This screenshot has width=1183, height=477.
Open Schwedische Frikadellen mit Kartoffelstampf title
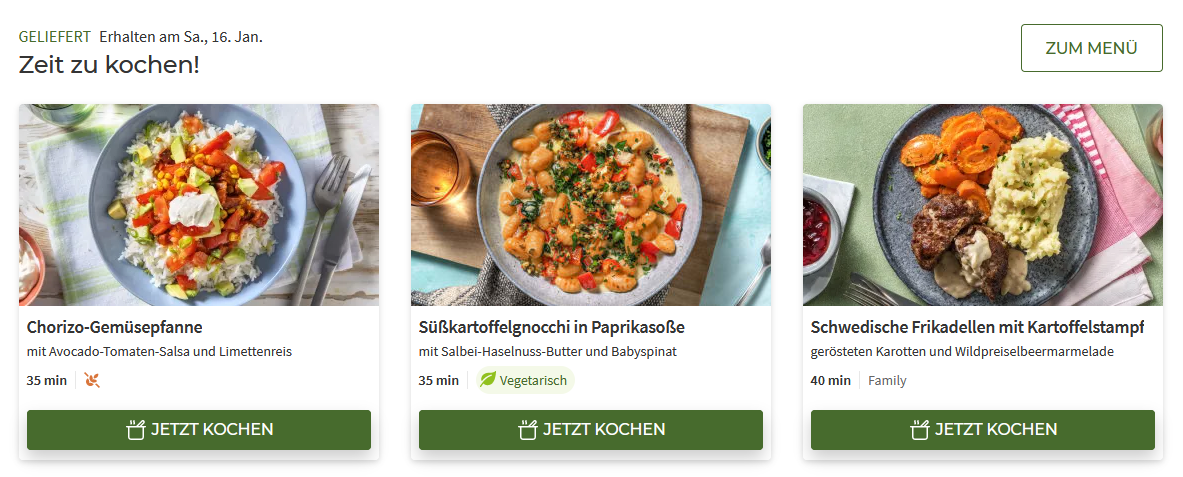pyautogui.click(x=977, y=328)
